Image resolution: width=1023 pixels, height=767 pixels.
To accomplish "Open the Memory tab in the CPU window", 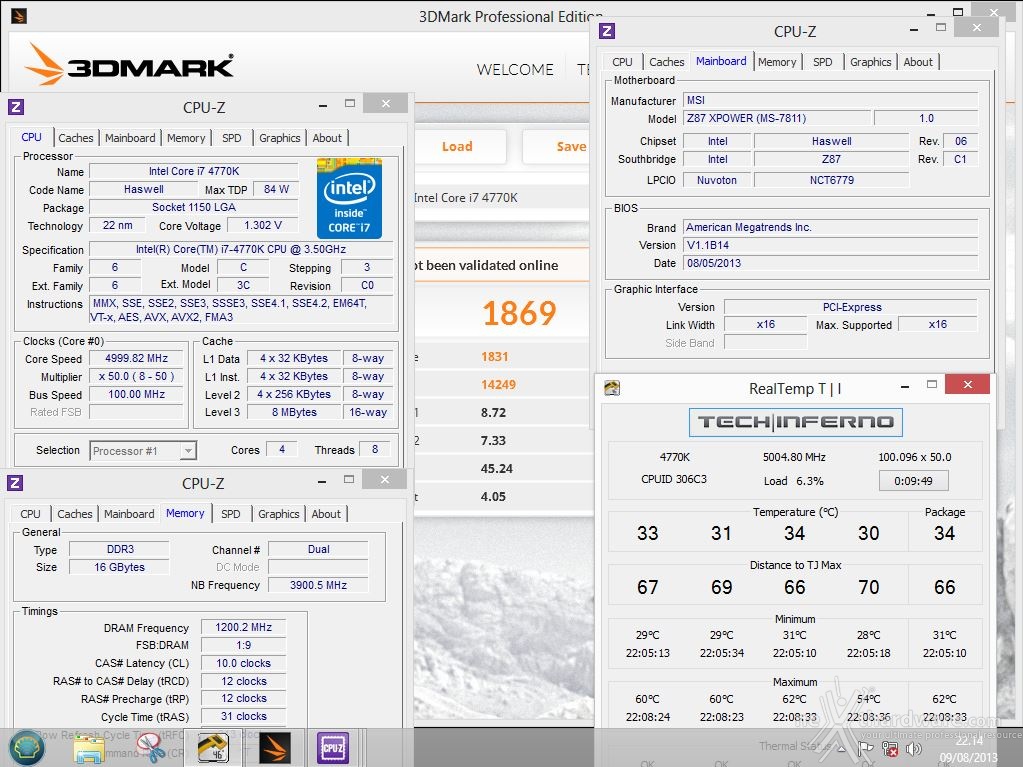I will 186,138.
